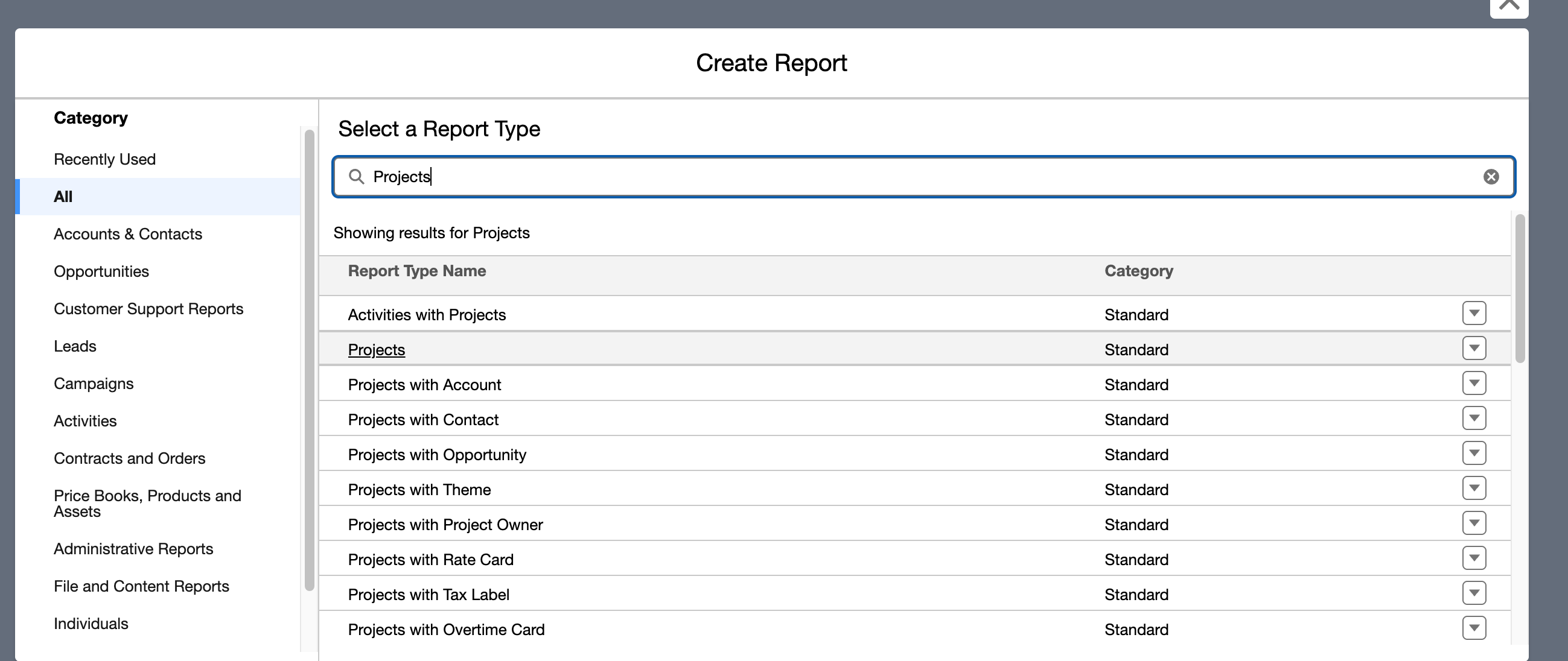Select Projects with Opportunity report type
The width and height of the screenshot is (1568, 661).
[x=437, y=455]
